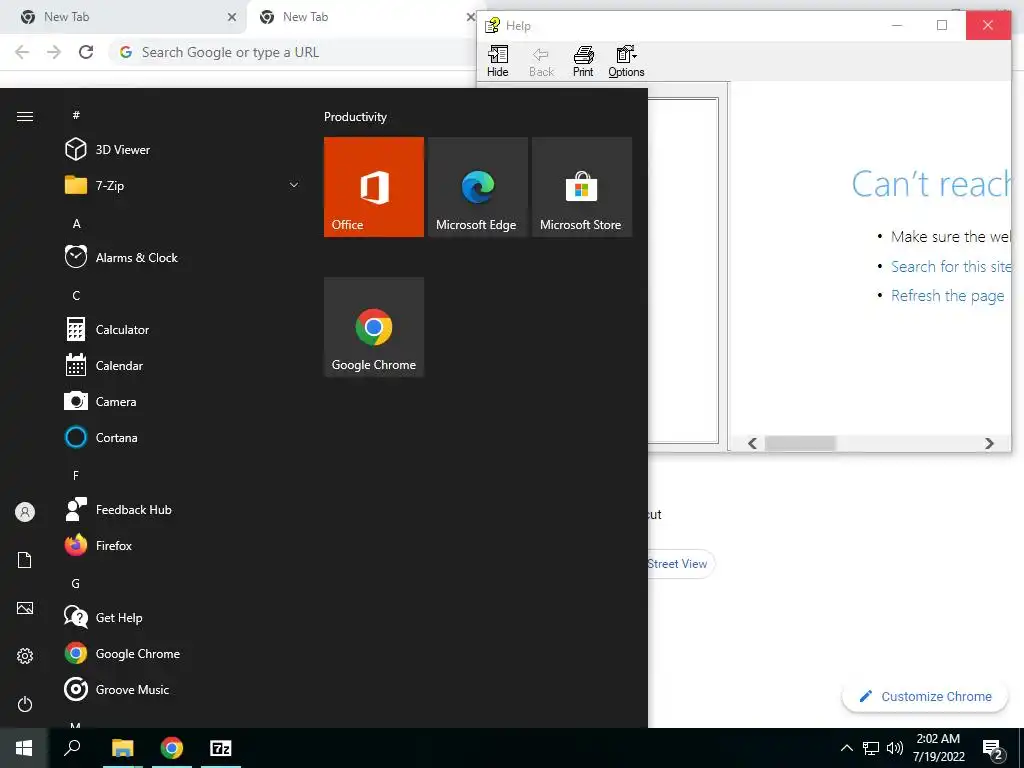Open Documents from Start sidebar
This screenshot has height=768, width=1024.
pyautogui.click(x=25, y=560)
